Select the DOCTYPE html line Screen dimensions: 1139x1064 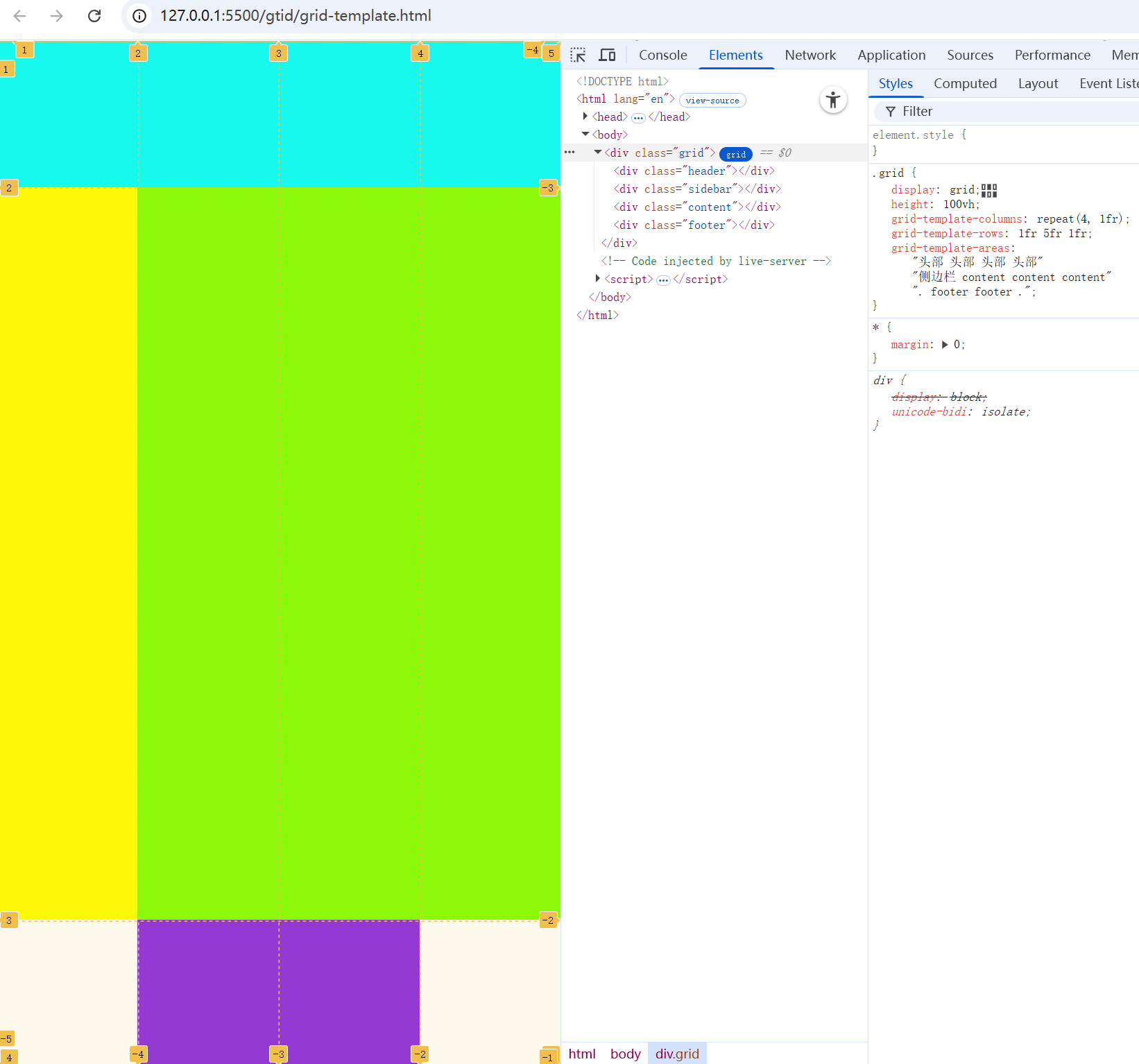coord(622,81)
